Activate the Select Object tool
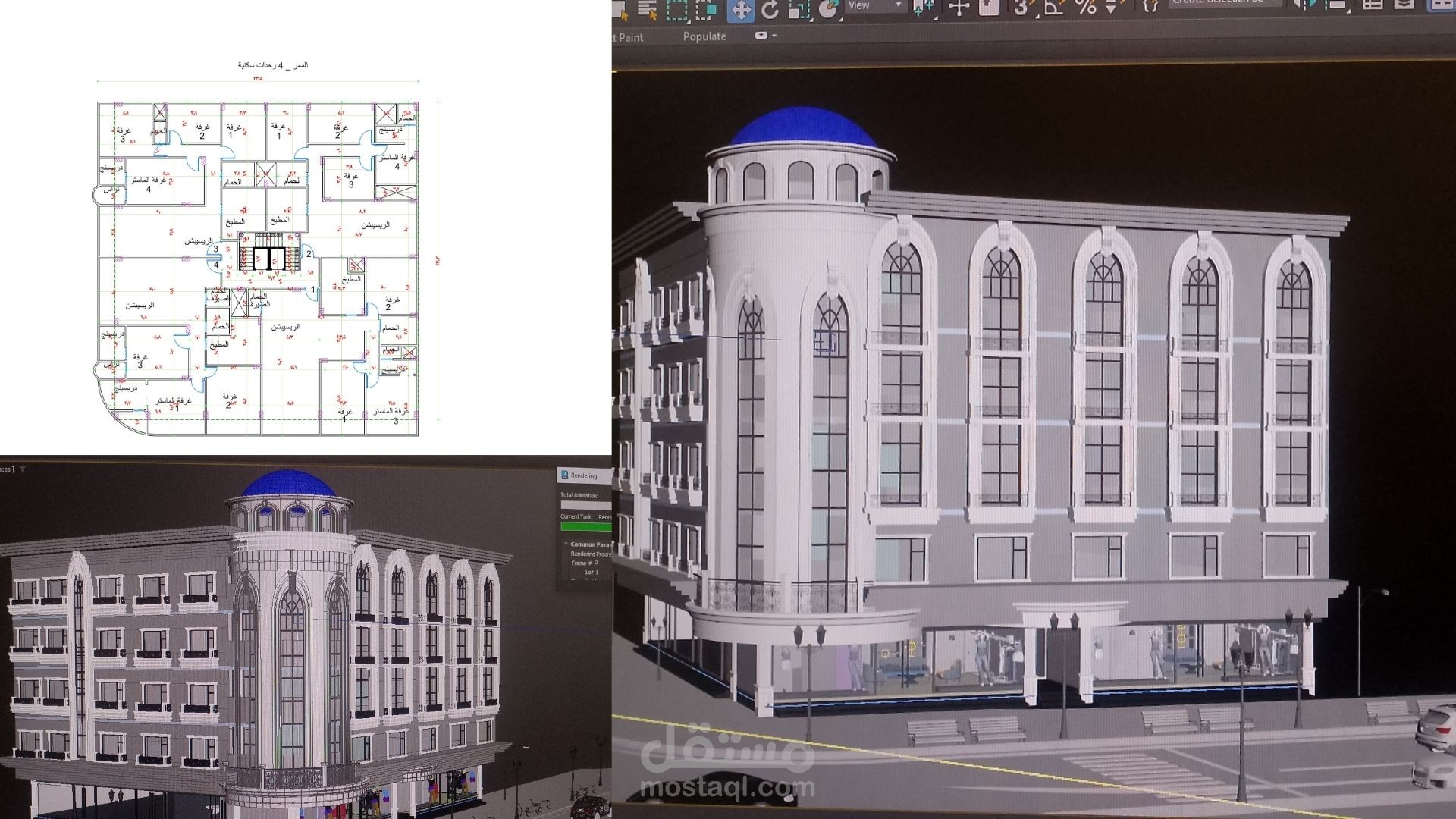This screenshot has height=819, width=1456. pyautogui.click(x=620, y=8)
